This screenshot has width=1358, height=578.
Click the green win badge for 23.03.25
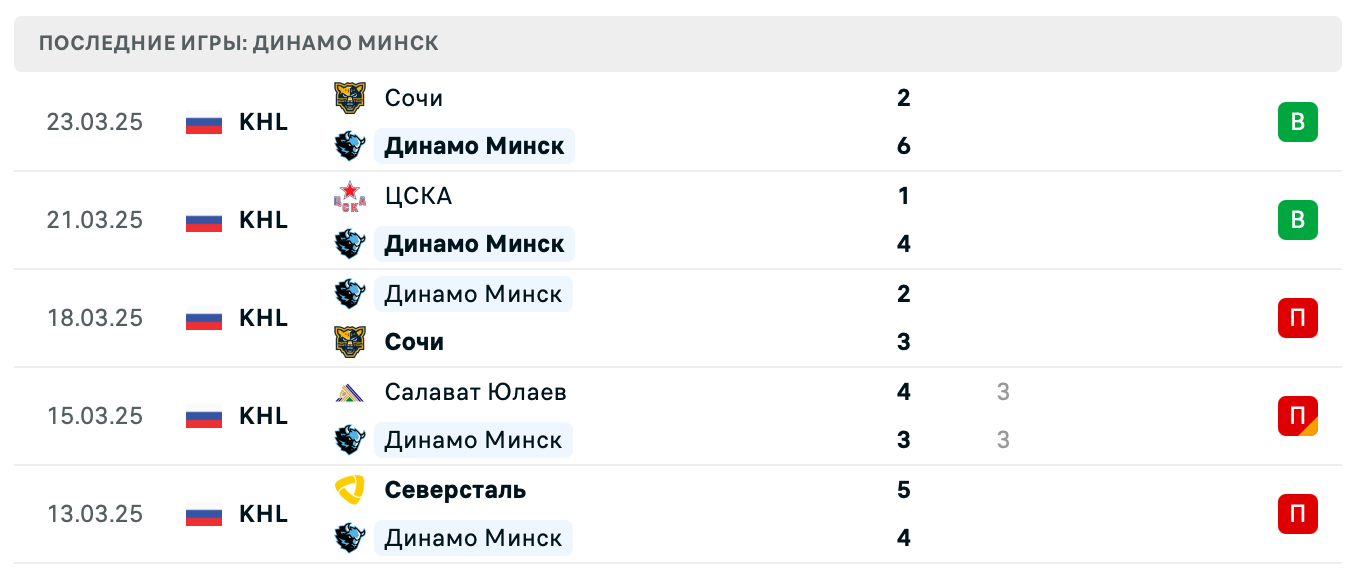[1297, 123]
